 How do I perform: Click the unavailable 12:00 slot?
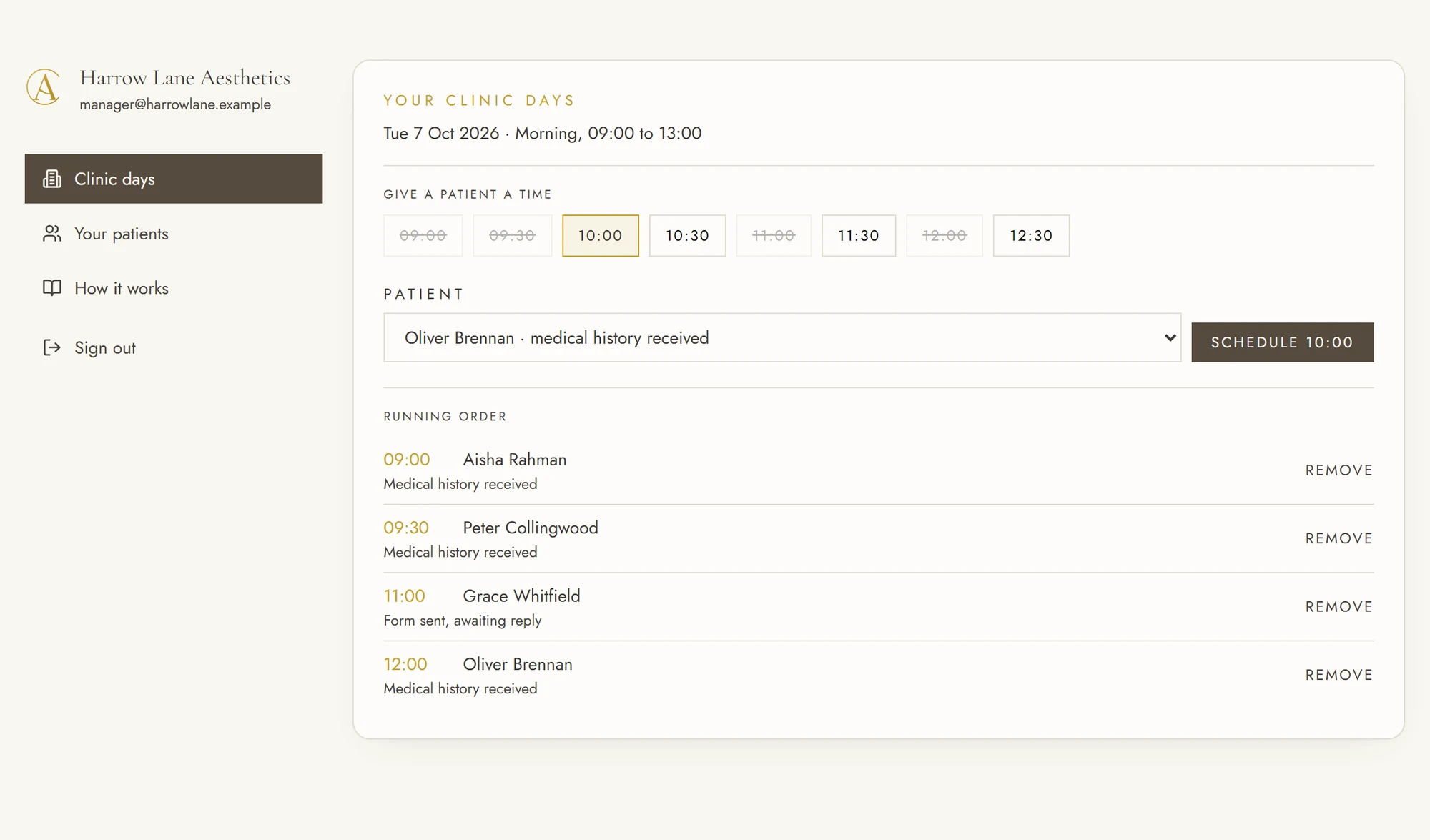pyautogui.click(x=945, y=236)
